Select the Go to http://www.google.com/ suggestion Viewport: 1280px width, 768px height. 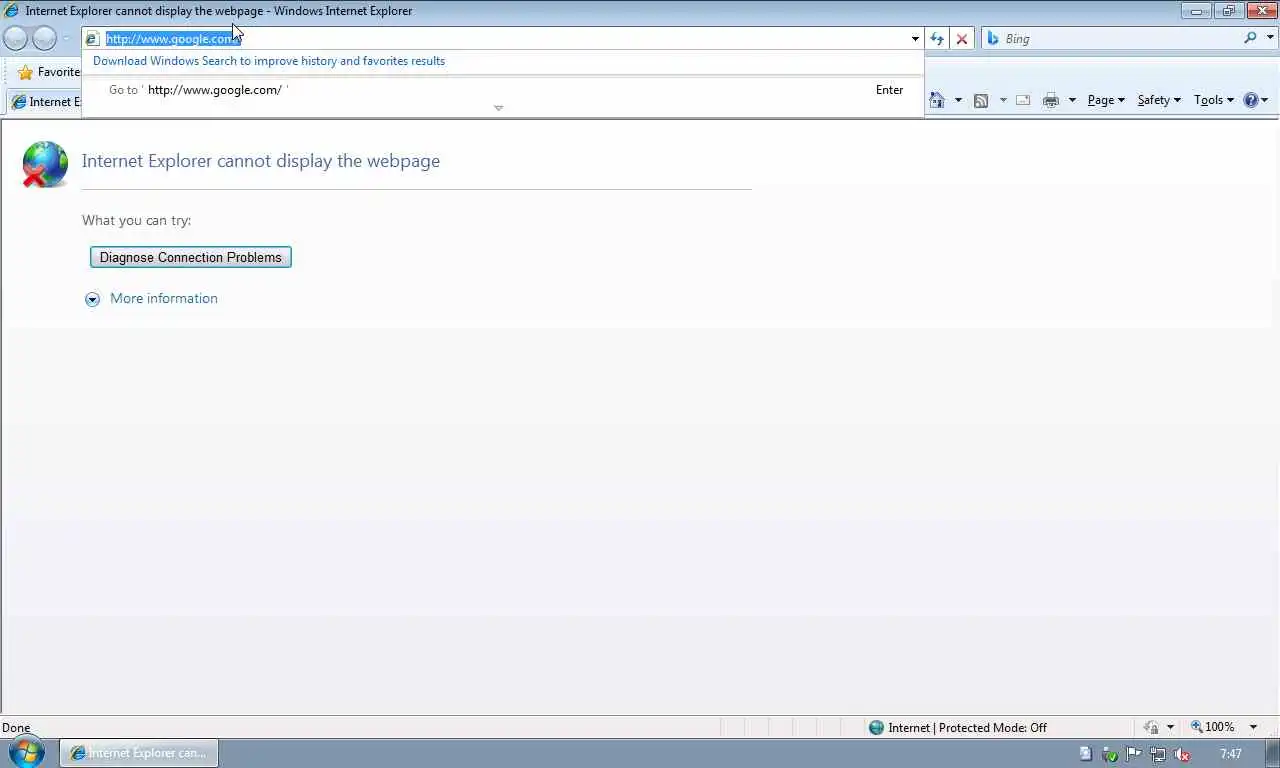click(503, 90)
